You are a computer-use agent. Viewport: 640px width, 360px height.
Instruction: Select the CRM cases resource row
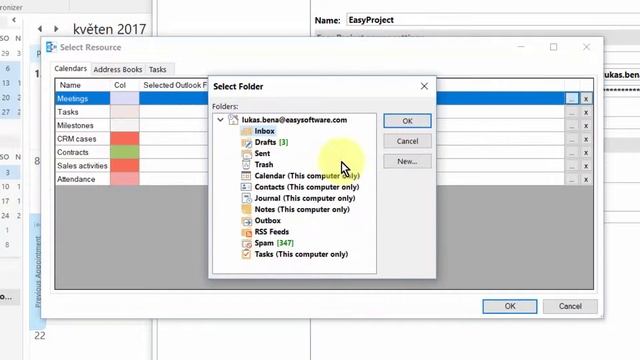pyautogui.click(x=324, y=139)
